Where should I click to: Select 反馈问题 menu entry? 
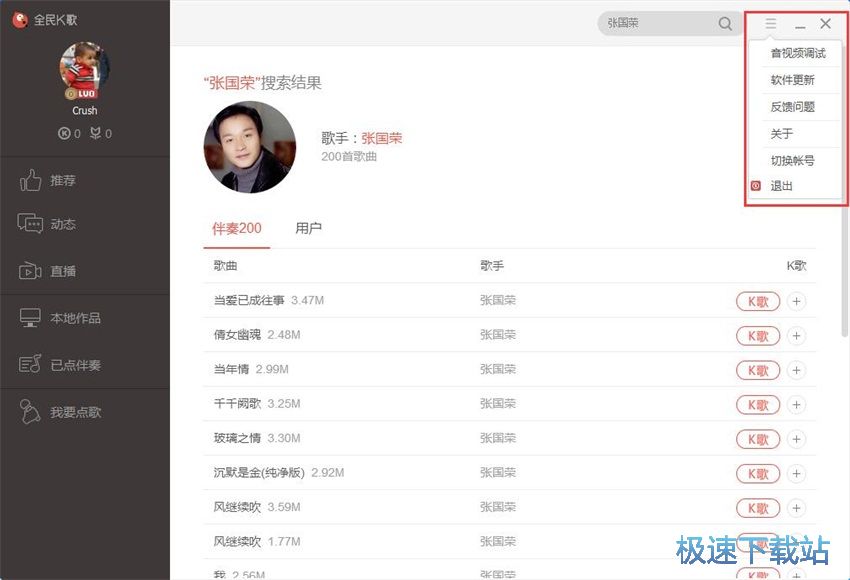(793, 107)
